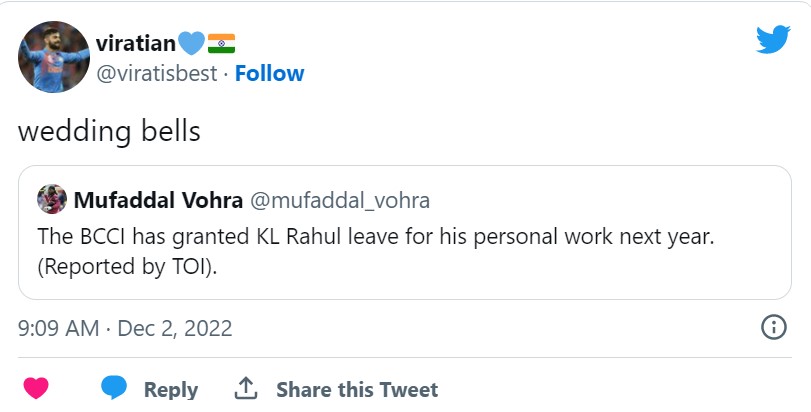Click Share this Tweet text
Image resolution: width=811 pixels, height=412 pixels.
356,389
